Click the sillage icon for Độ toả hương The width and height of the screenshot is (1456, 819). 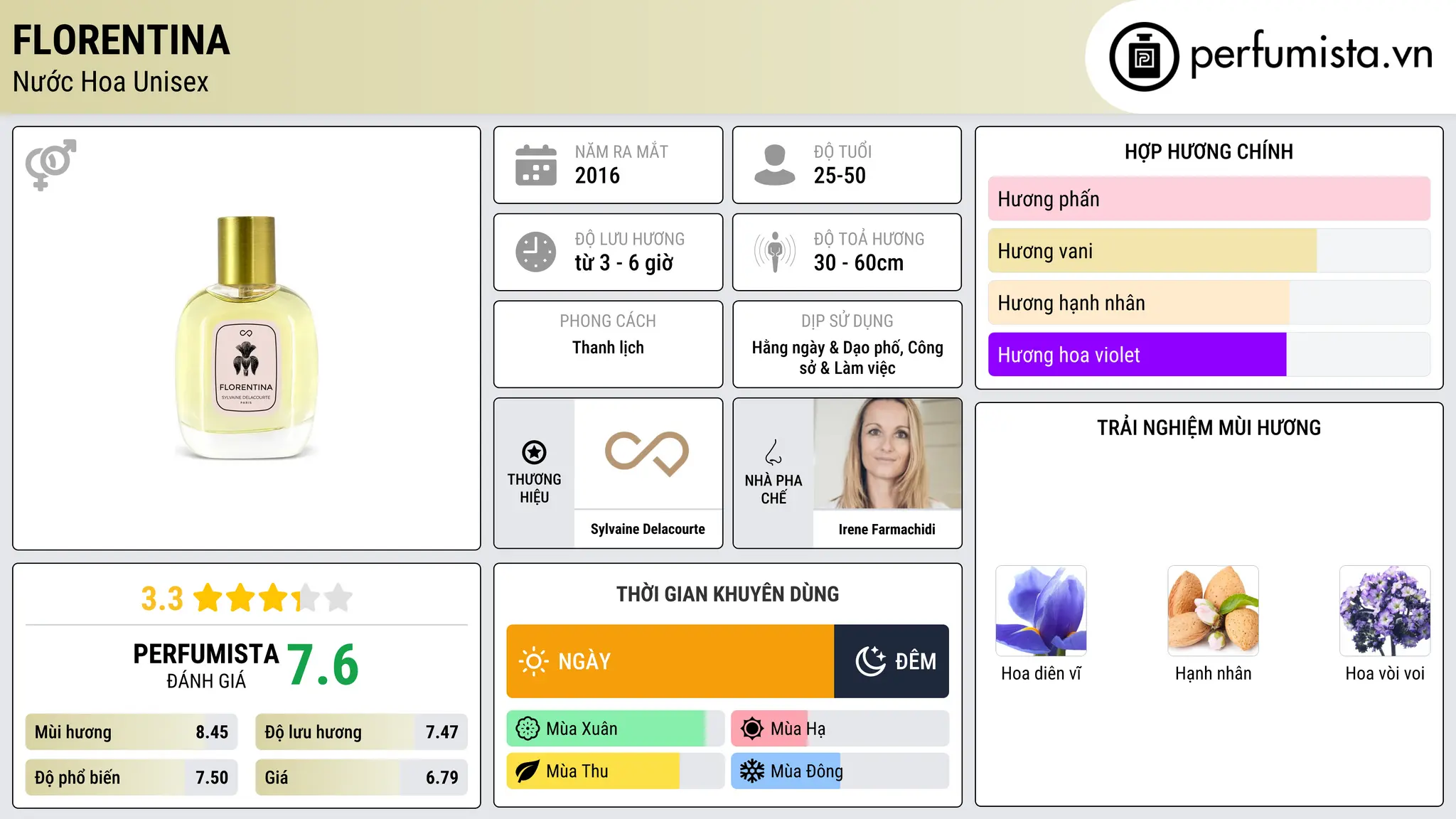pyautogui.click(x=774, y=252)
